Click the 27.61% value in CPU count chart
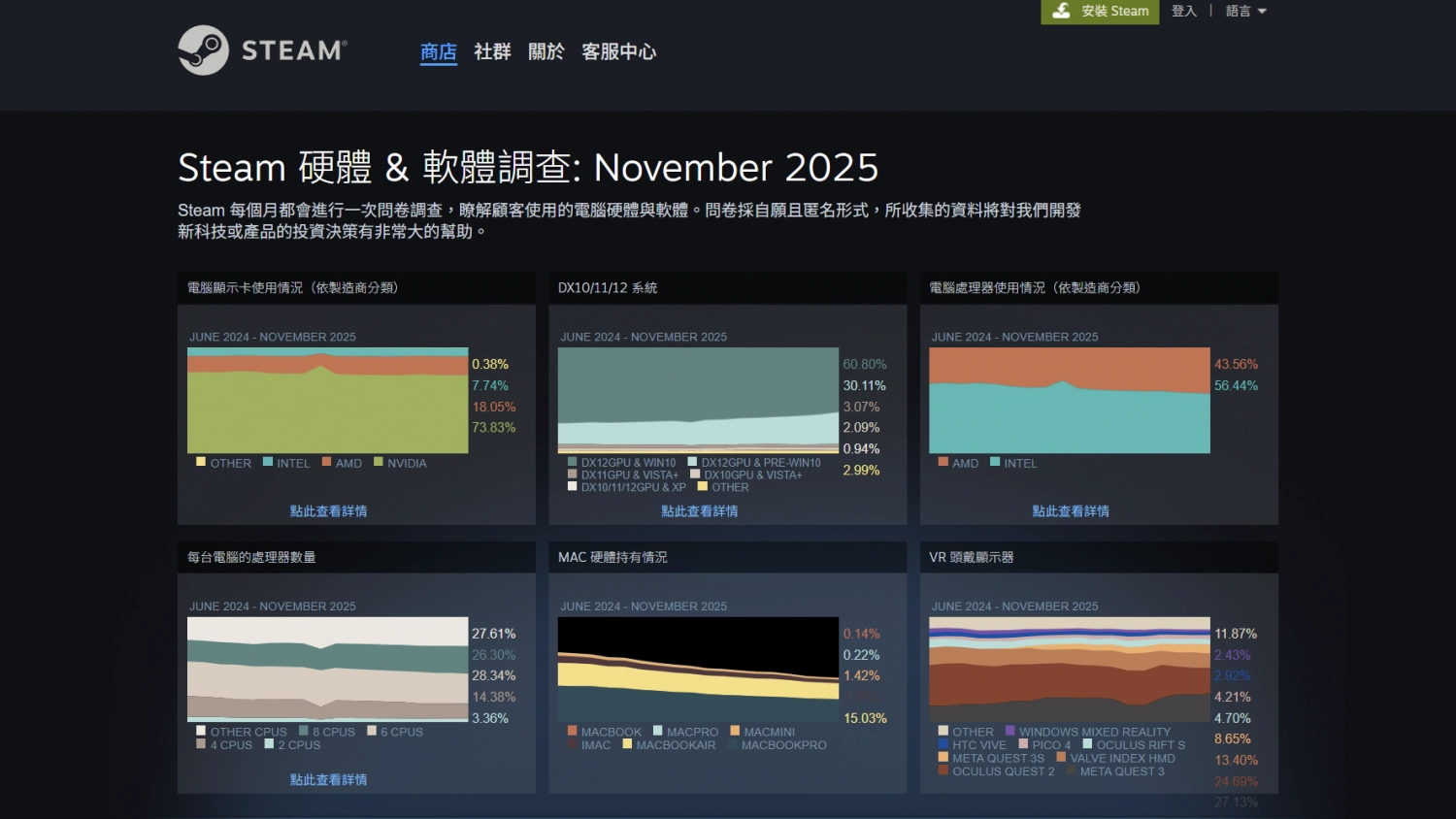 click(x=494, y=633)
